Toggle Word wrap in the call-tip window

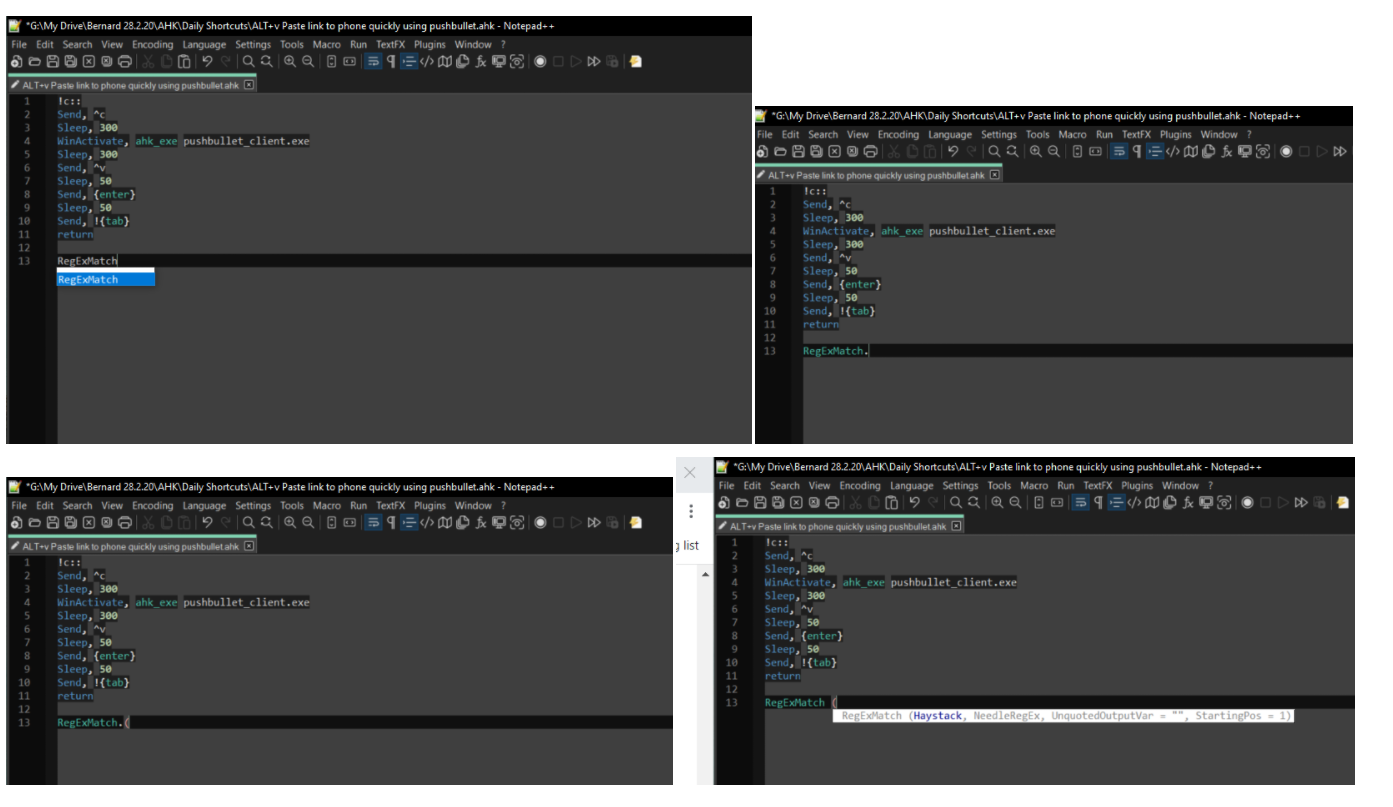click(x=1081, y=502)
